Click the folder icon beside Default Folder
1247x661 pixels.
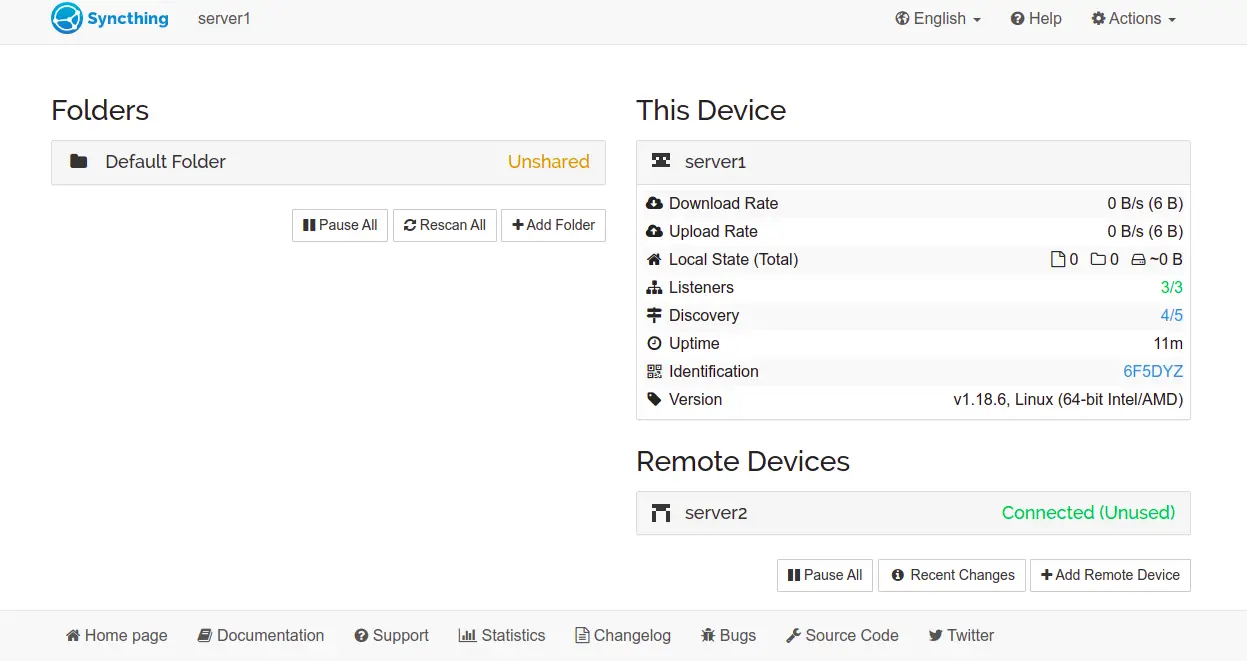79,161
